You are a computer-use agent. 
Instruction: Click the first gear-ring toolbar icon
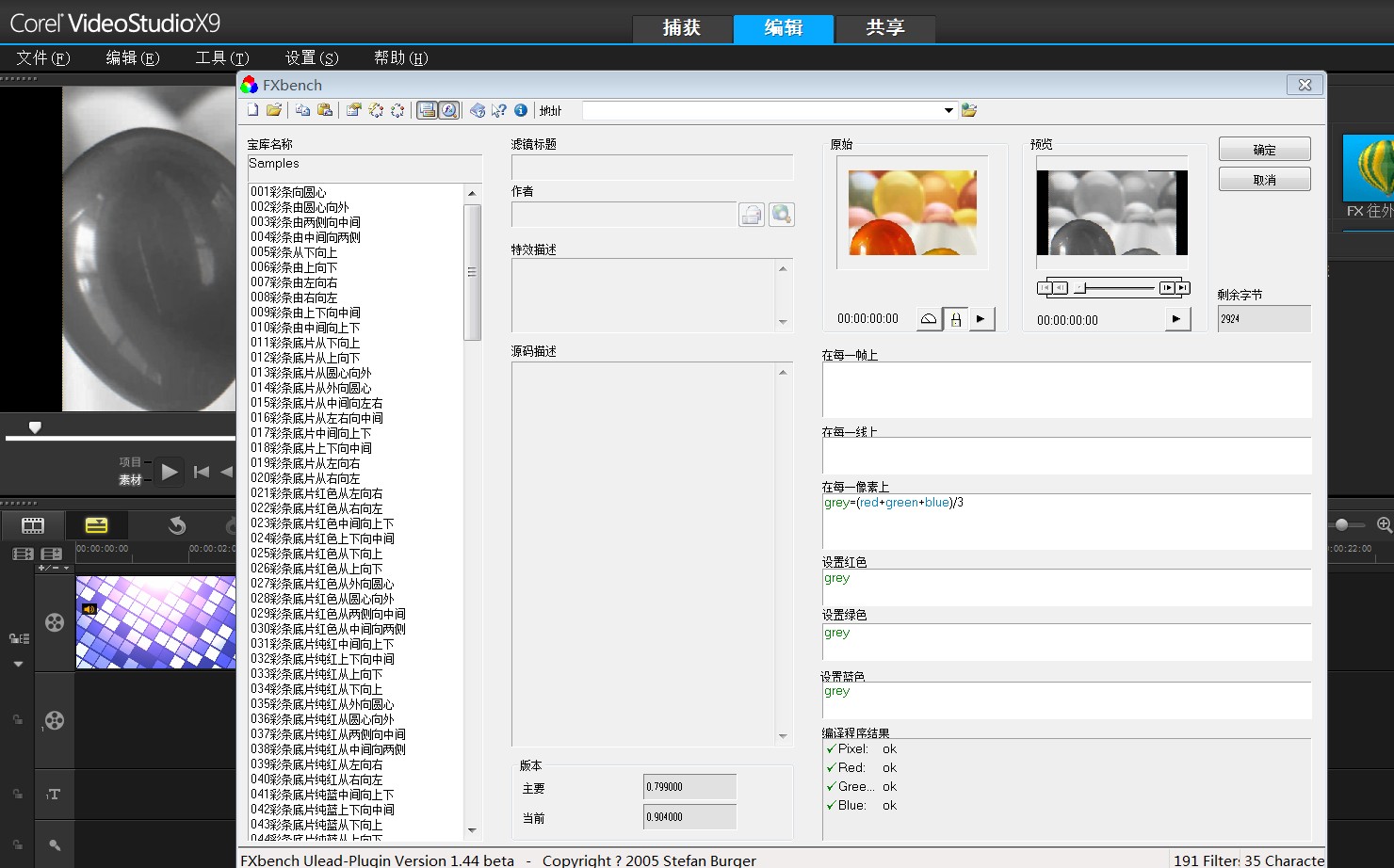[x=376, y=110]
